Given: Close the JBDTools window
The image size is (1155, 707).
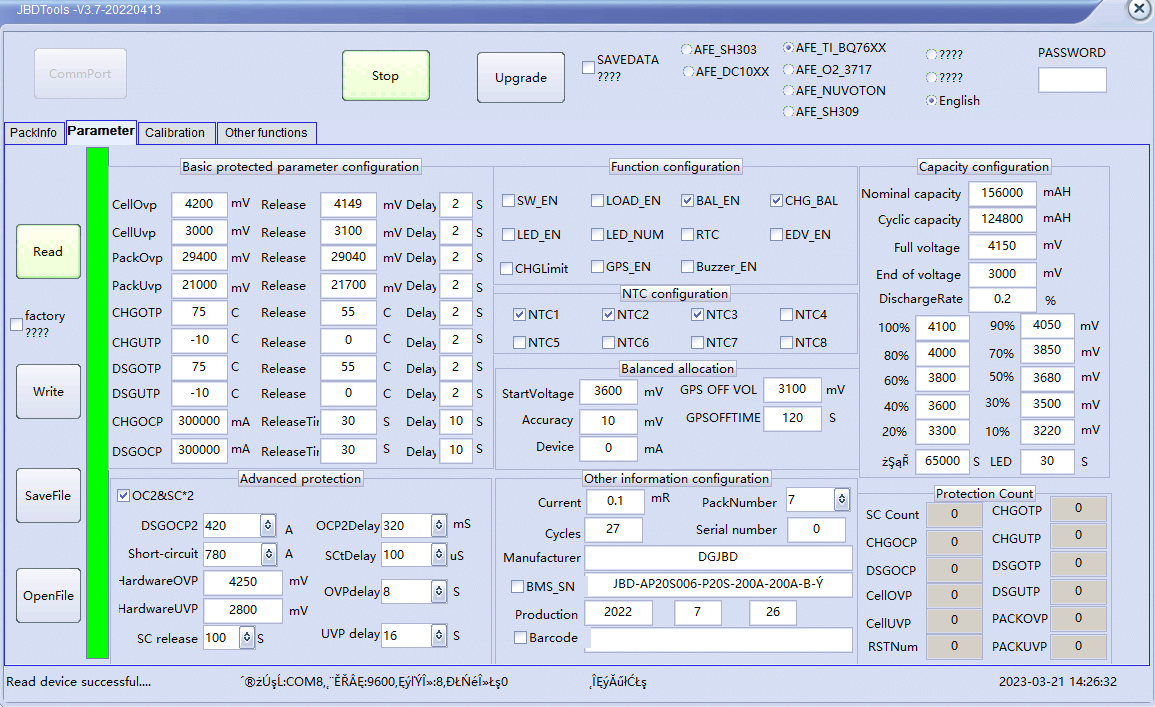Looking at the screenshot, I should pos(1138,9).
